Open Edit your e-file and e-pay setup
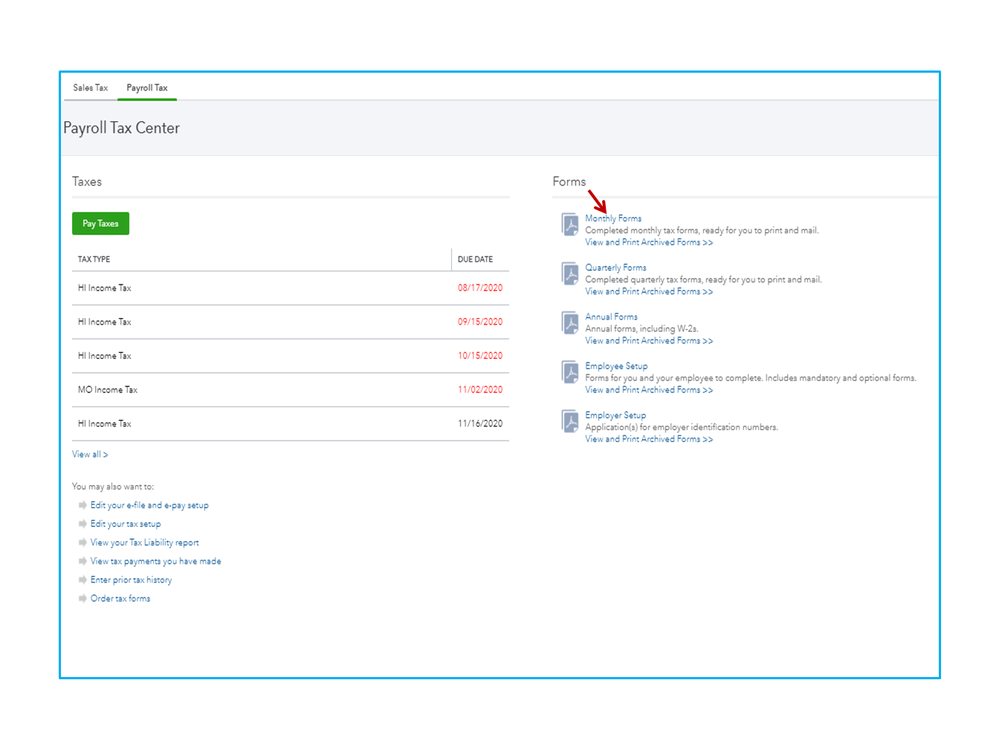 149,505
